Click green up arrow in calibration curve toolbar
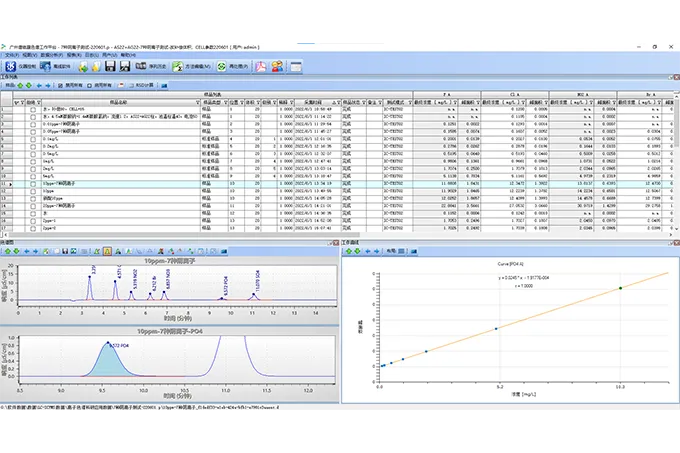The width and height of the screenshot is (680, 453). [349, 251]
